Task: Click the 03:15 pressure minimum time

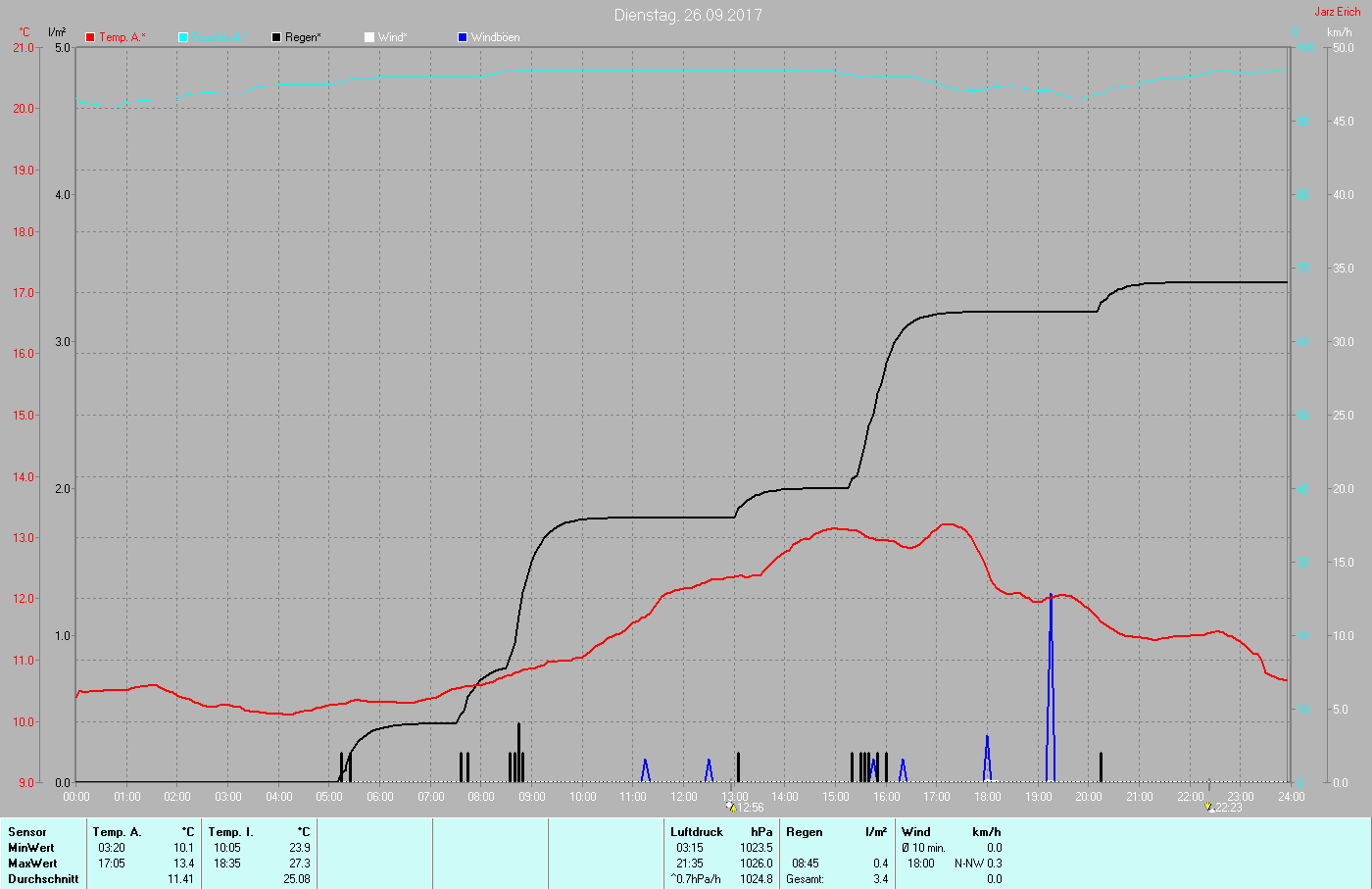Action: tap(690, 848)
